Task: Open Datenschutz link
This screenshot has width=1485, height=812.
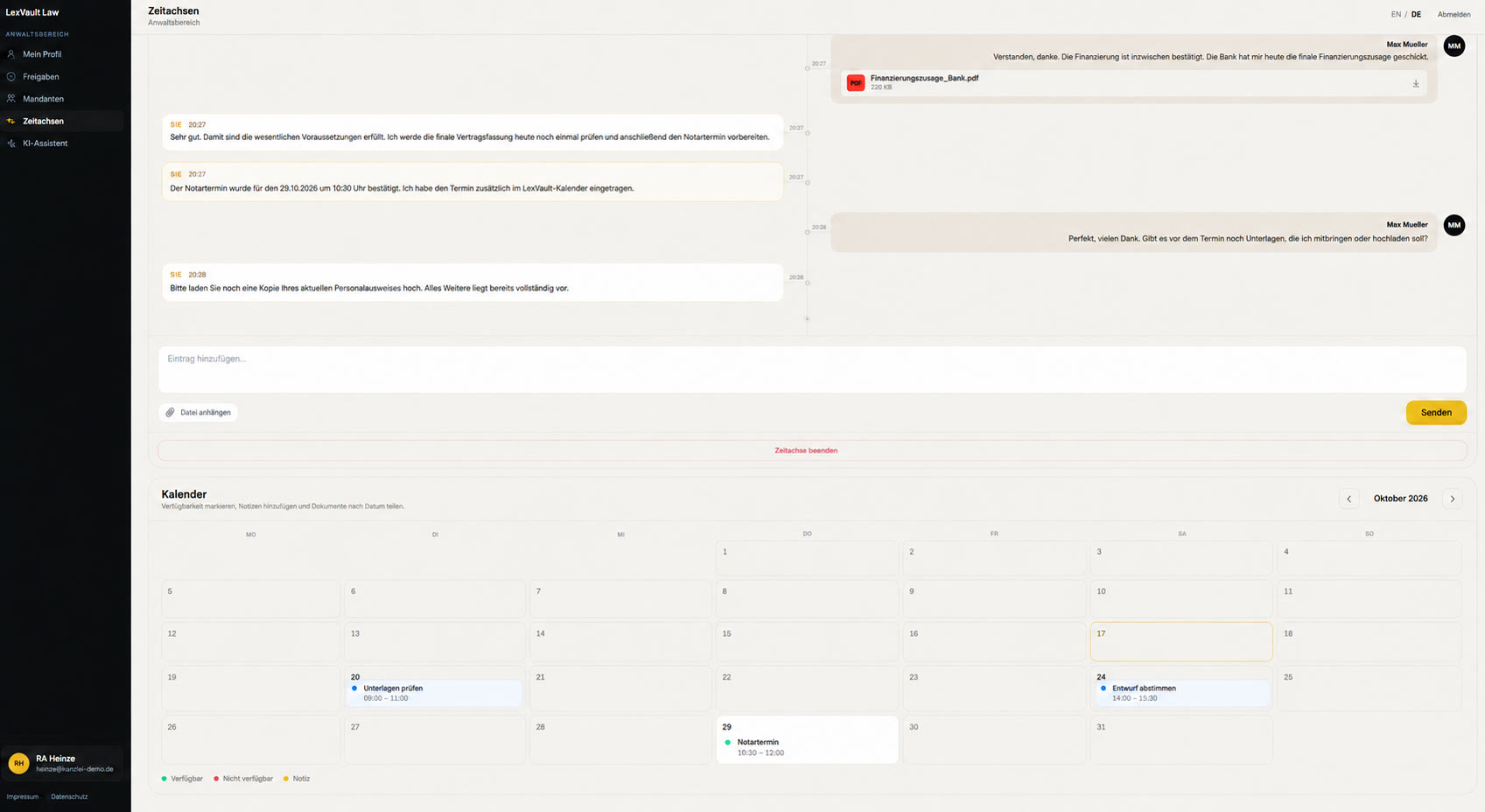Action: 69,797
